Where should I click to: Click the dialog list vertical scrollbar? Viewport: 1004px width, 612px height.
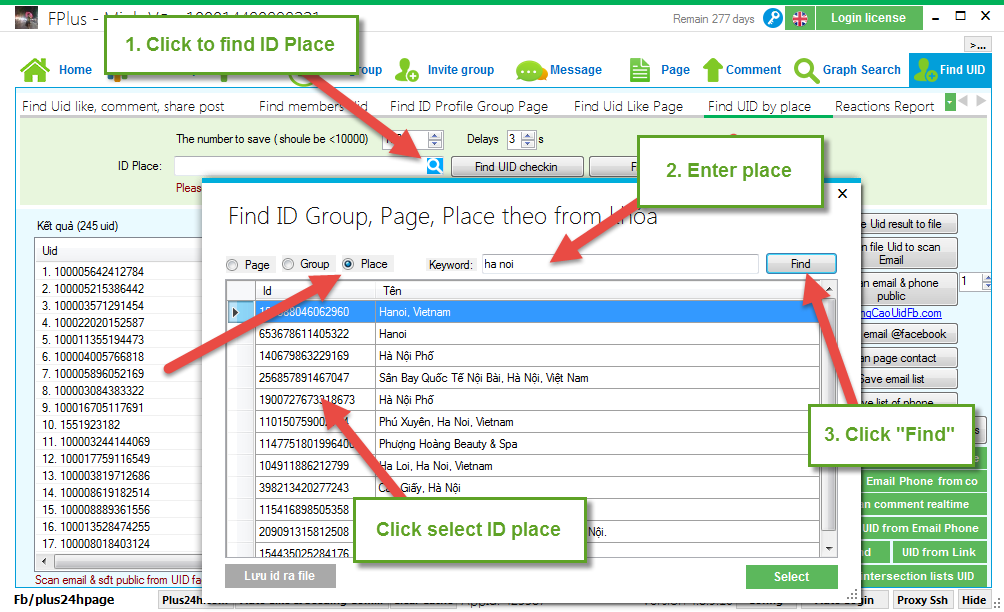coord(829,415)
